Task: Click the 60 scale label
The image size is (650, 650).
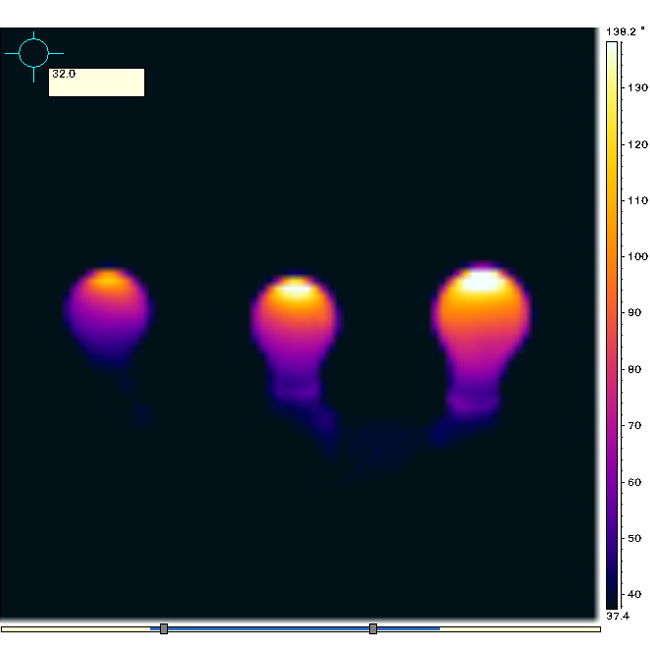Action: point(635,483)
